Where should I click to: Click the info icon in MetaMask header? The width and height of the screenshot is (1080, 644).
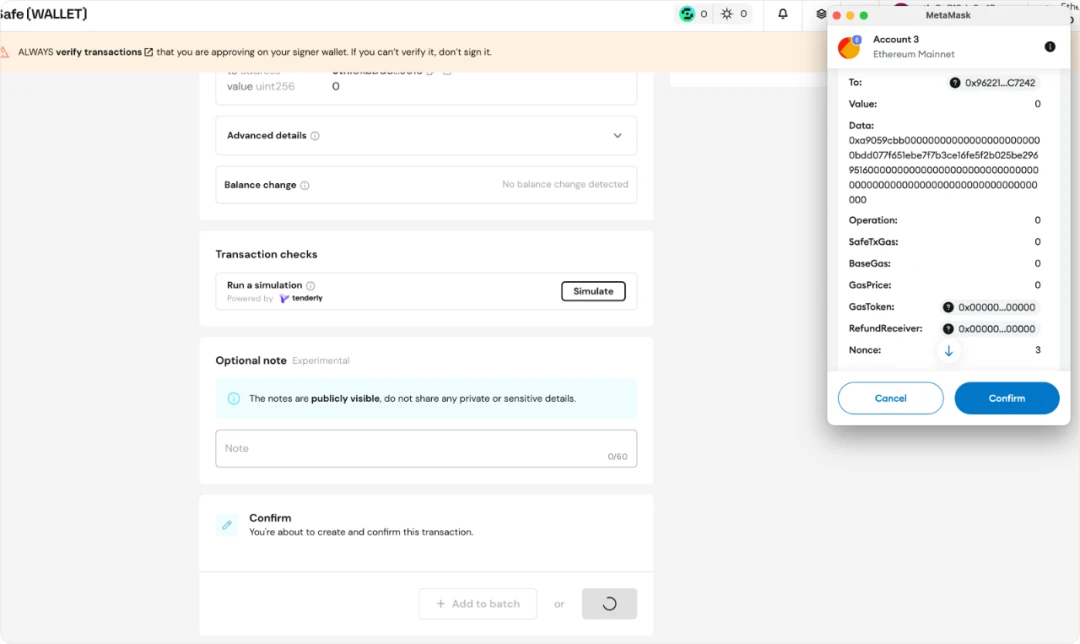tap(1050, 47)
